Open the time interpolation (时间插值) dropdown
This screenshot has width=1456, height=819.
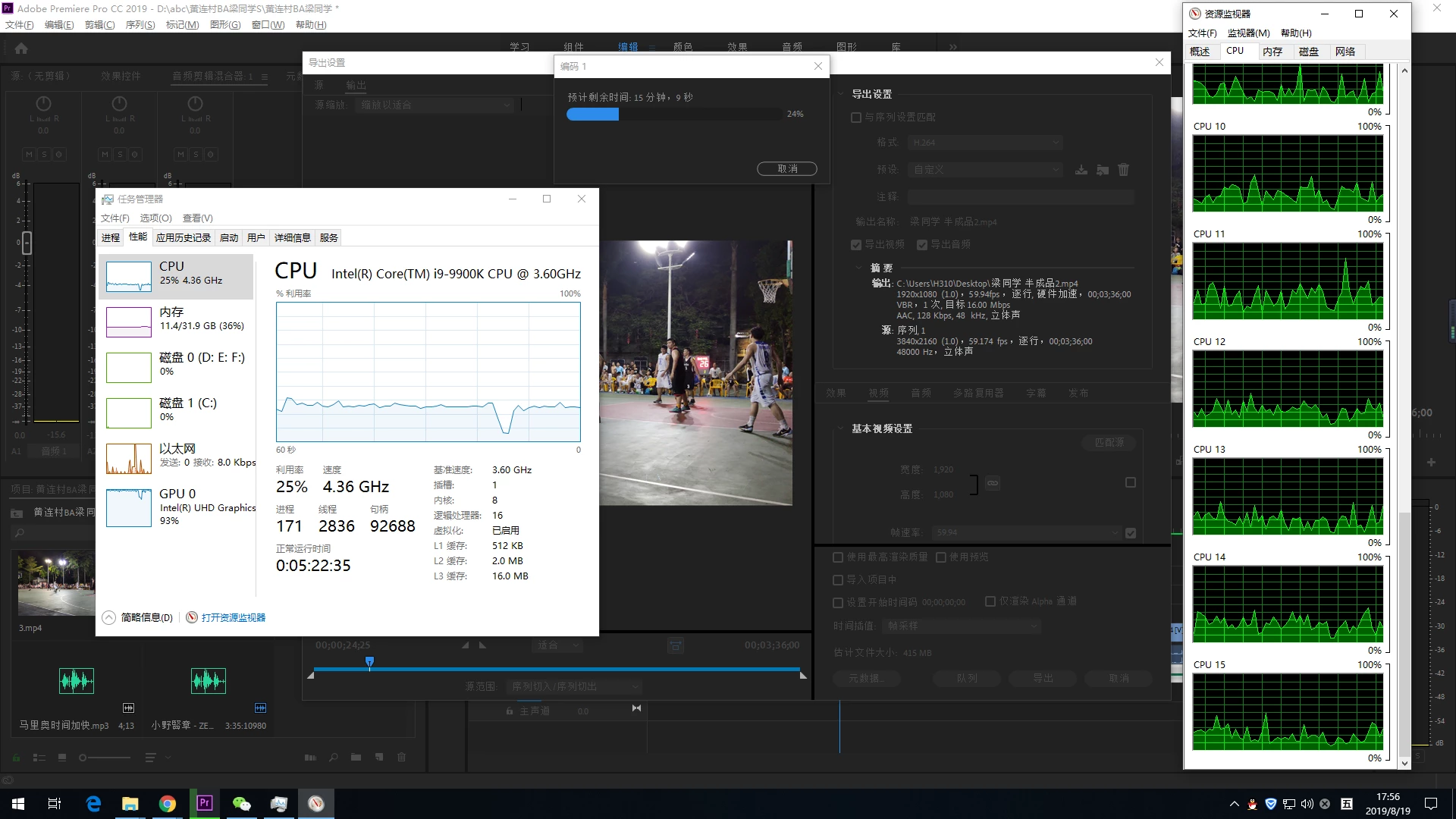(961, 626)
